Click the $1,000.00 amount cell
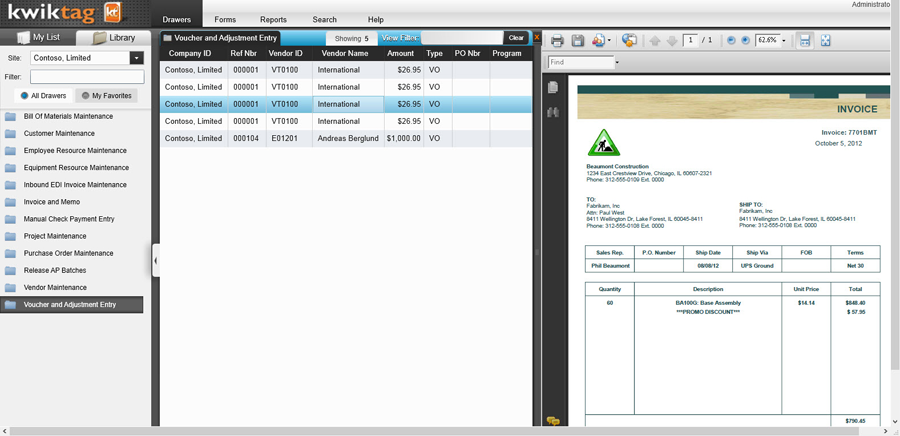 click(404, 138)
